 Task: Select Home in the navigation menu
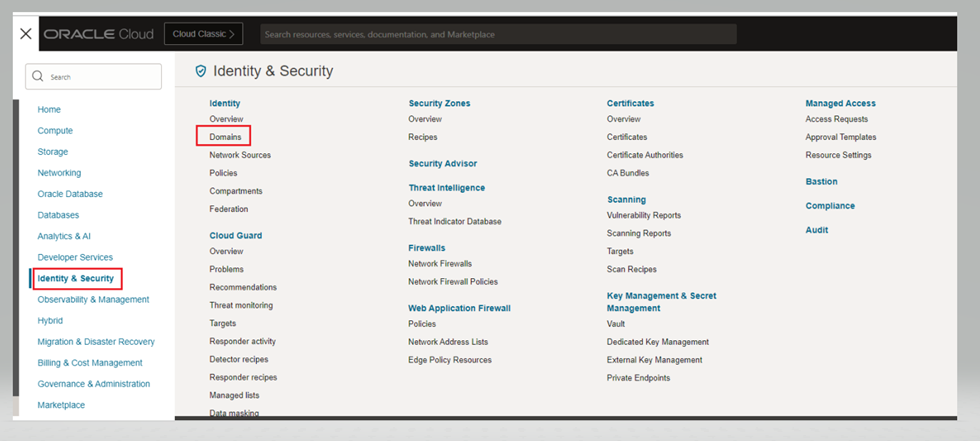pos(49,109)
